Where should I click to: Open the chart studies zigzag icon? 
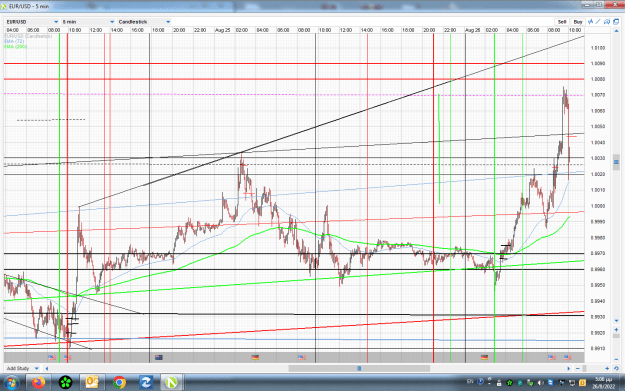(590, 22)
